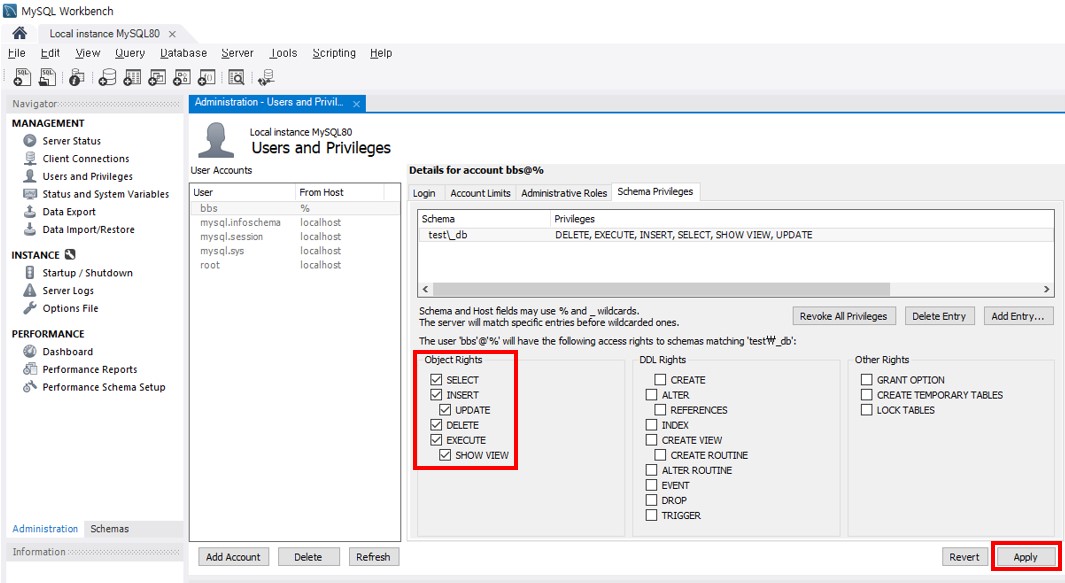
Task: Go to the home screen icon
Action: (20, 33)
